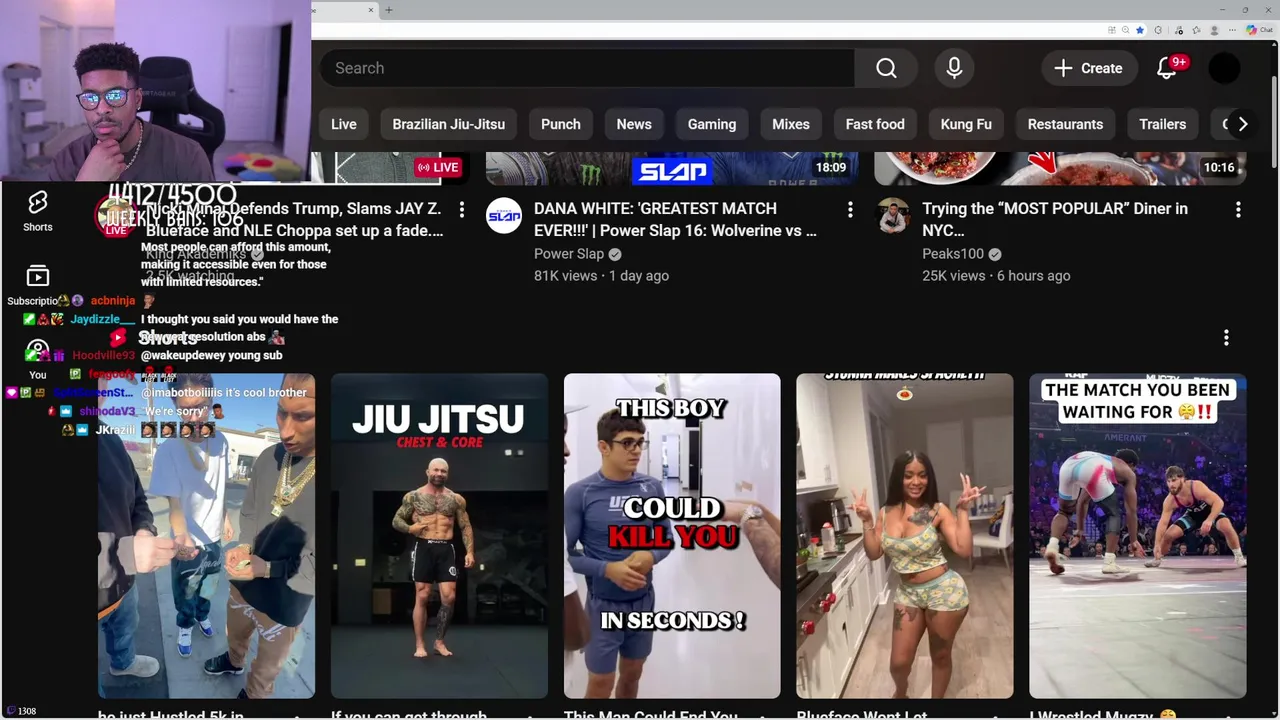Open the browser zoom magnifier icon
This screenshot has height=720, width=1280.
pyautogui.click(x=1125, y=30)
